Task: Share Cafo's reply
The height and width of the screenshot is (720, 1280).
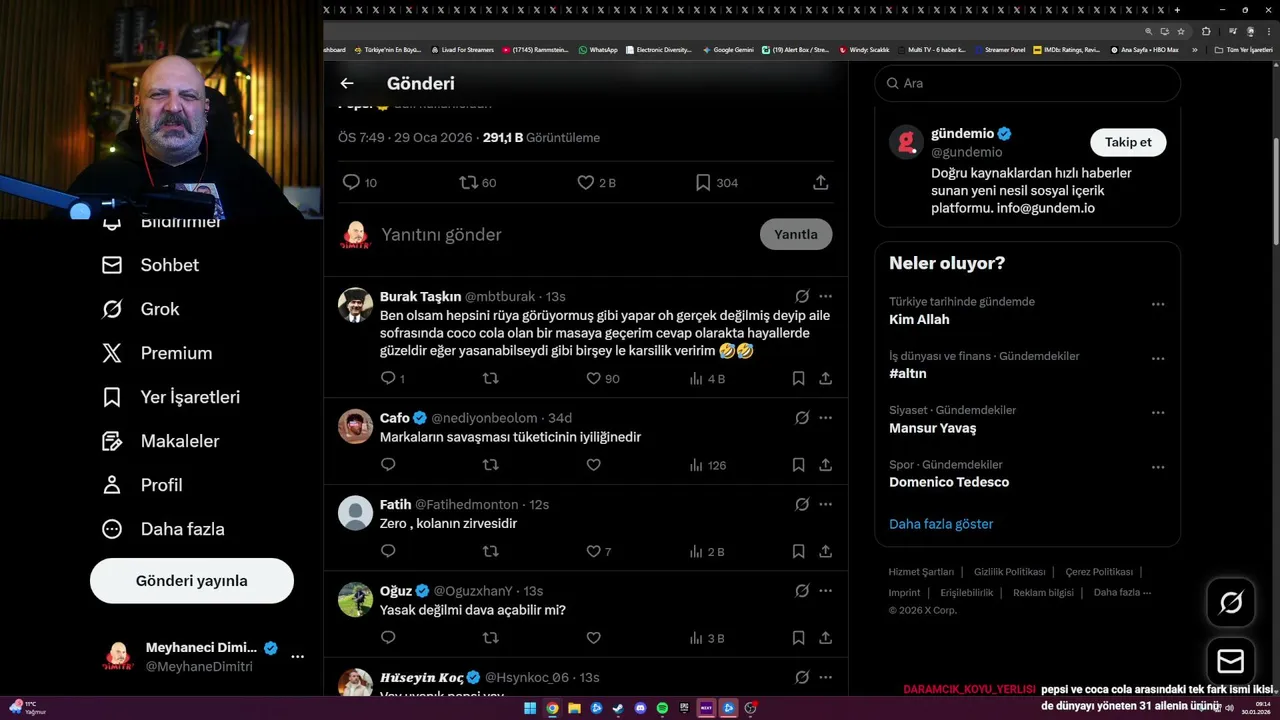Action: (x=826, y=465)
